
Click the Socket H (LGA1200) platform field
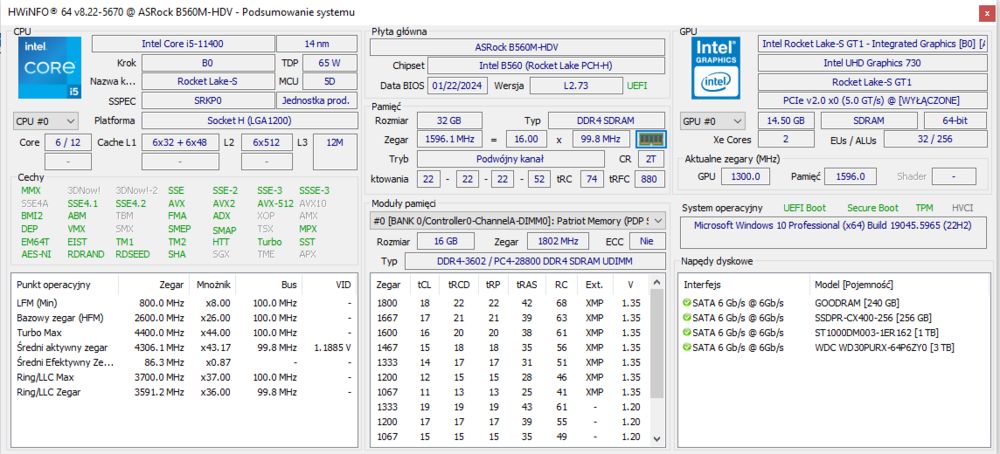249,121
